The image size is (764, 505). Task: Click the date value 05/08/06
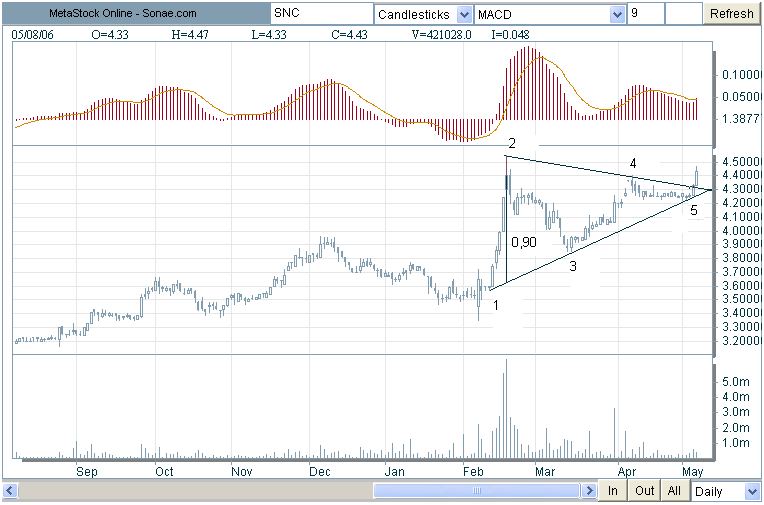pos(32,35)
